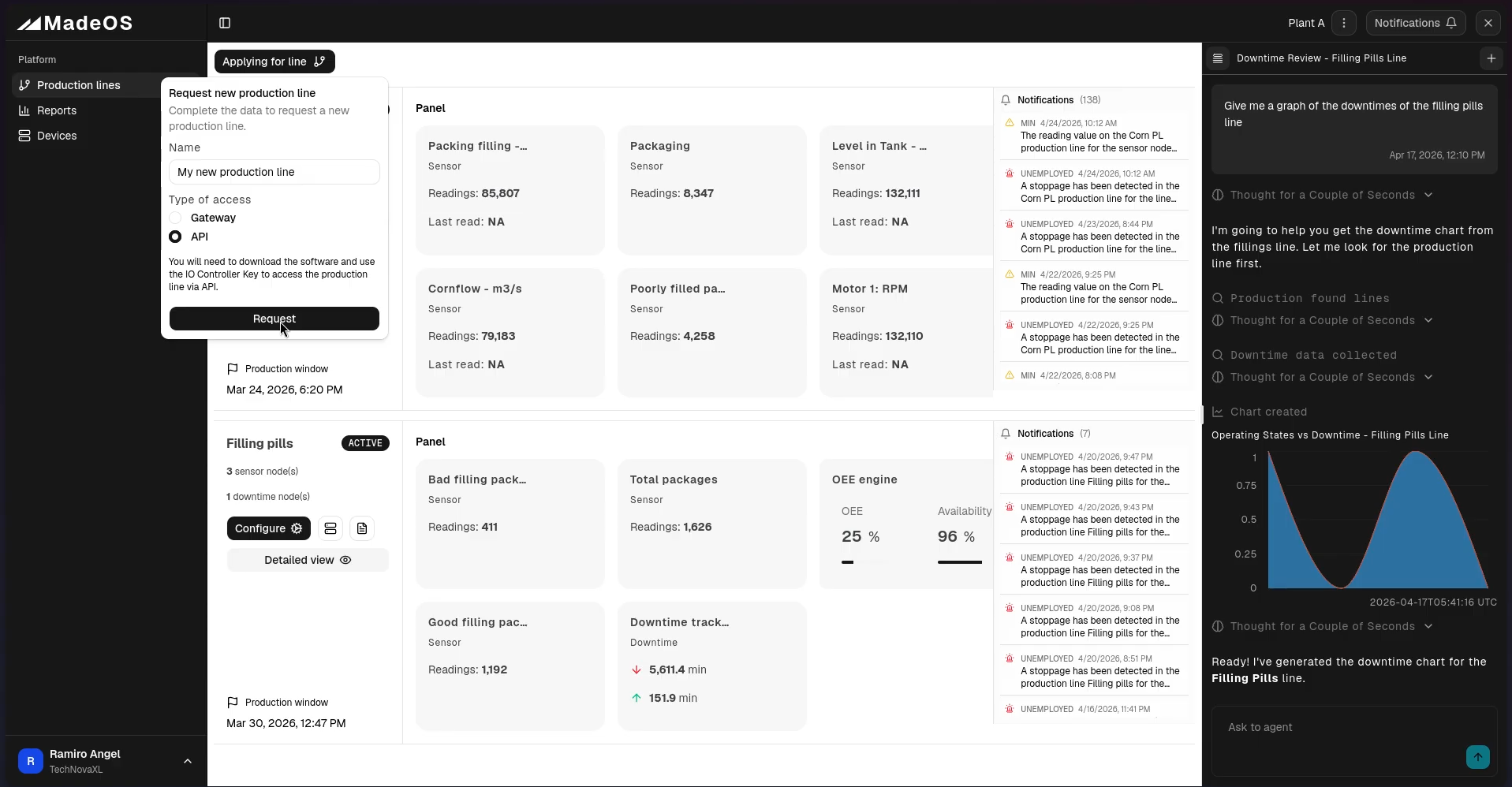Screen dimensions: 1512x787
Task: Go to Reports in sidebar
Action: tap(57, 110)
